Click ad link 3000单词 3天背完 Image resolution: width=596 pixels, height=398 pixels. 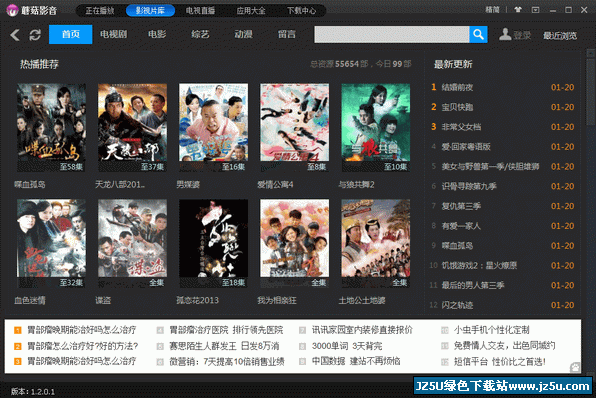(x=347, y=346)
